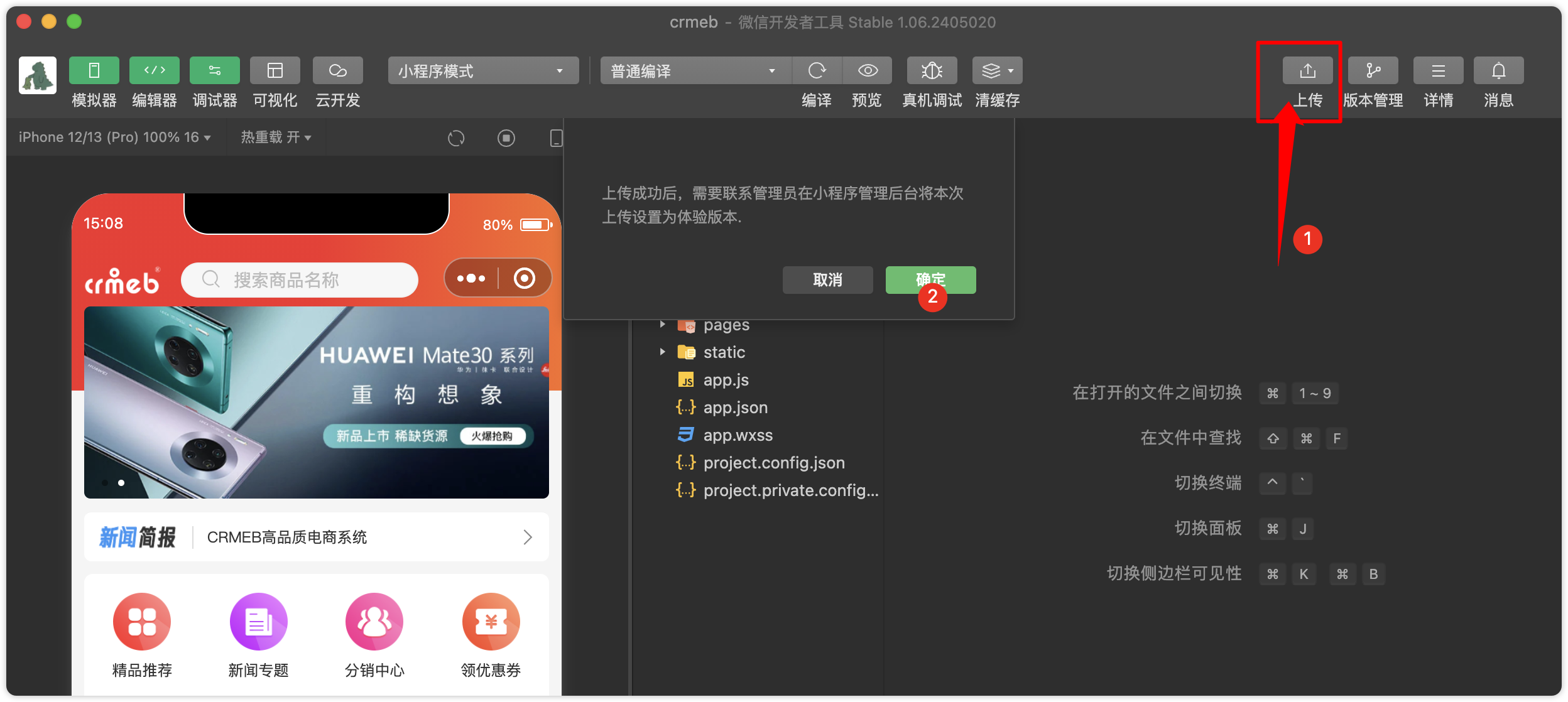Screen dimensions: 1568x702
Task: Click the pages folder icon
Action: (x=686, y=325)
